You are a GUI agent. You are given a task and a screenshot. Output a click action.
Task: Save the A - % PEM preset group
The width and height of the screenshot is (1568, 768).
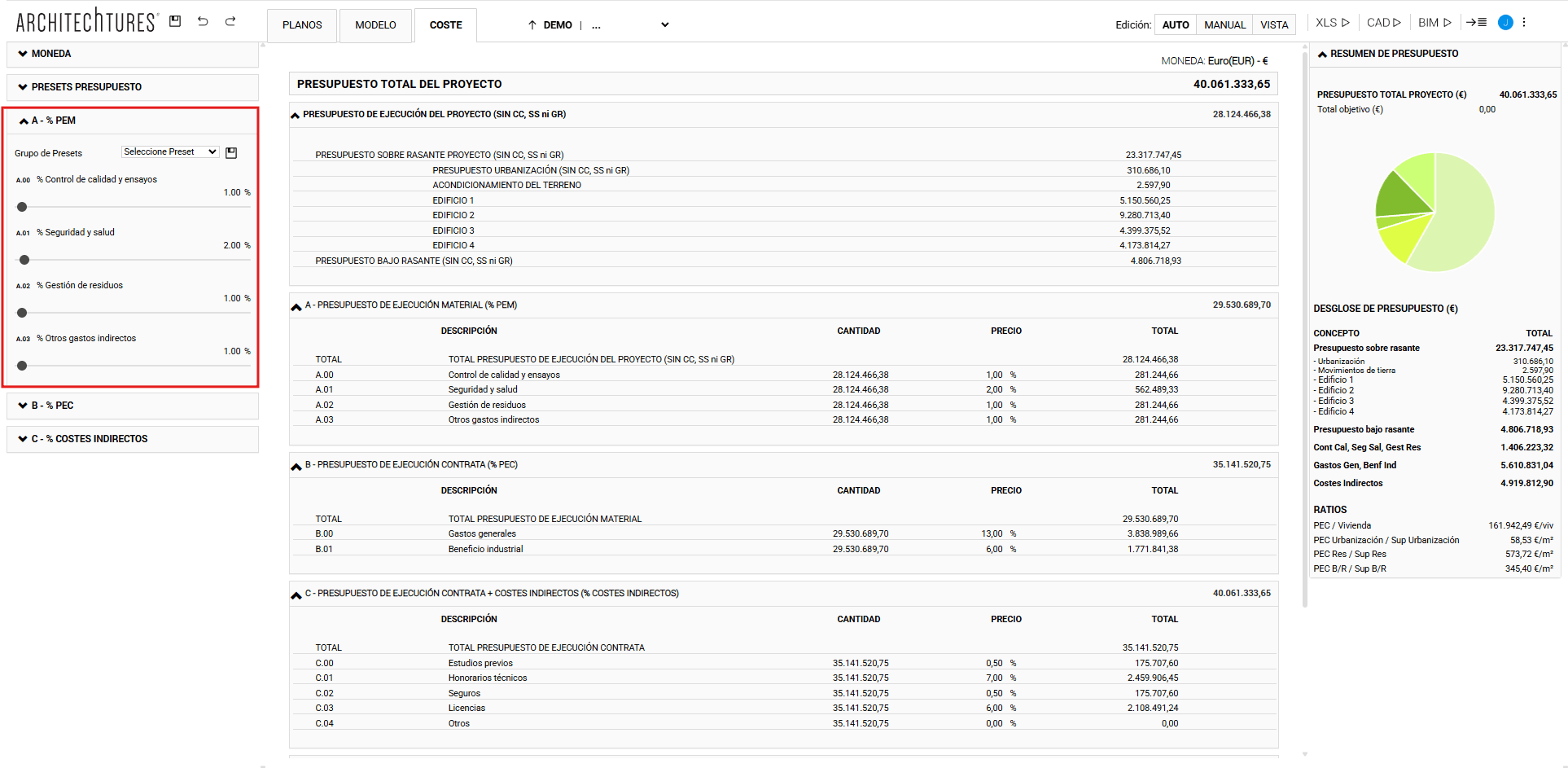point(231,152)
